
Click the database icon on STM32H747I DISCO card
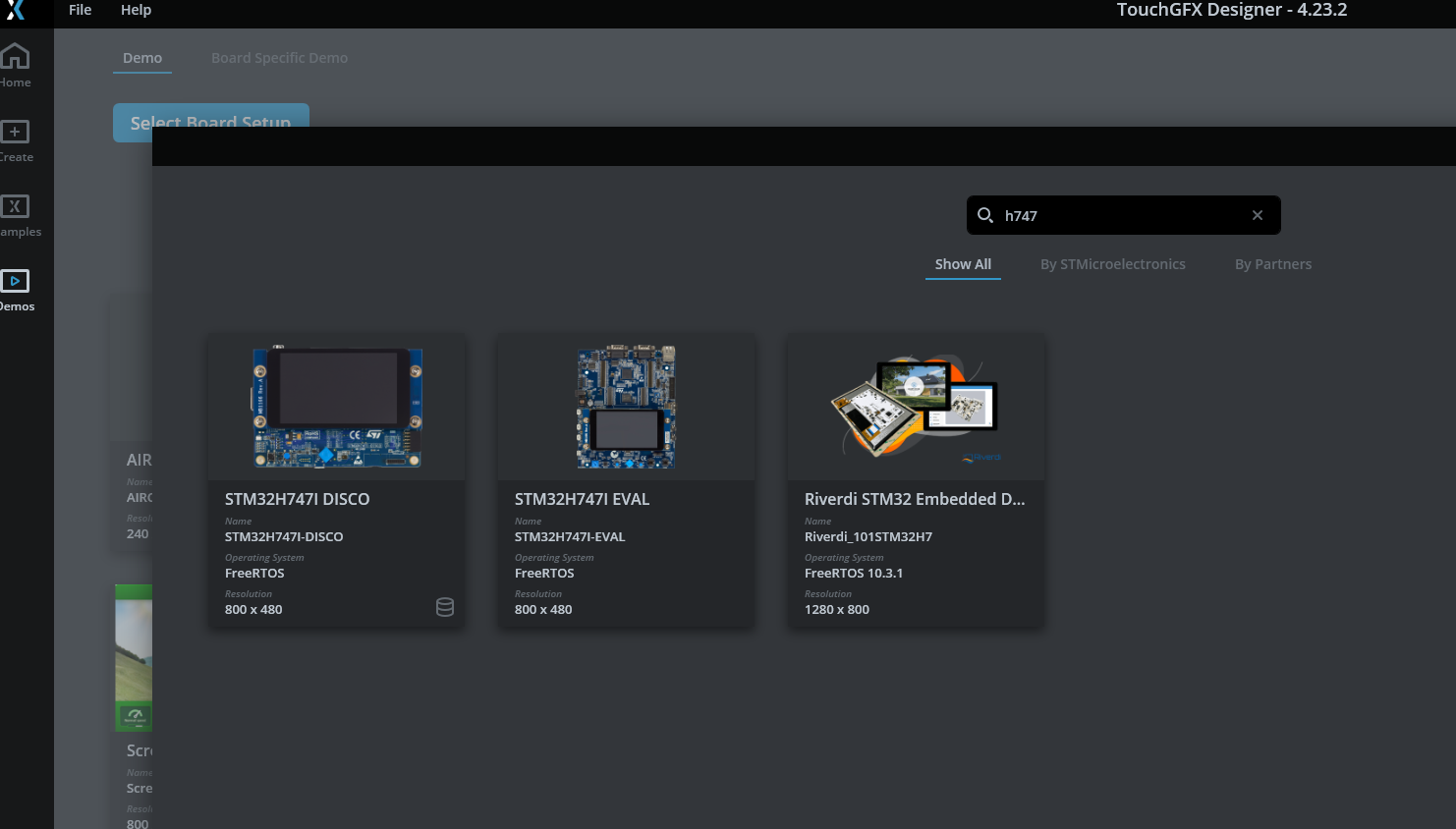point(445,607)
